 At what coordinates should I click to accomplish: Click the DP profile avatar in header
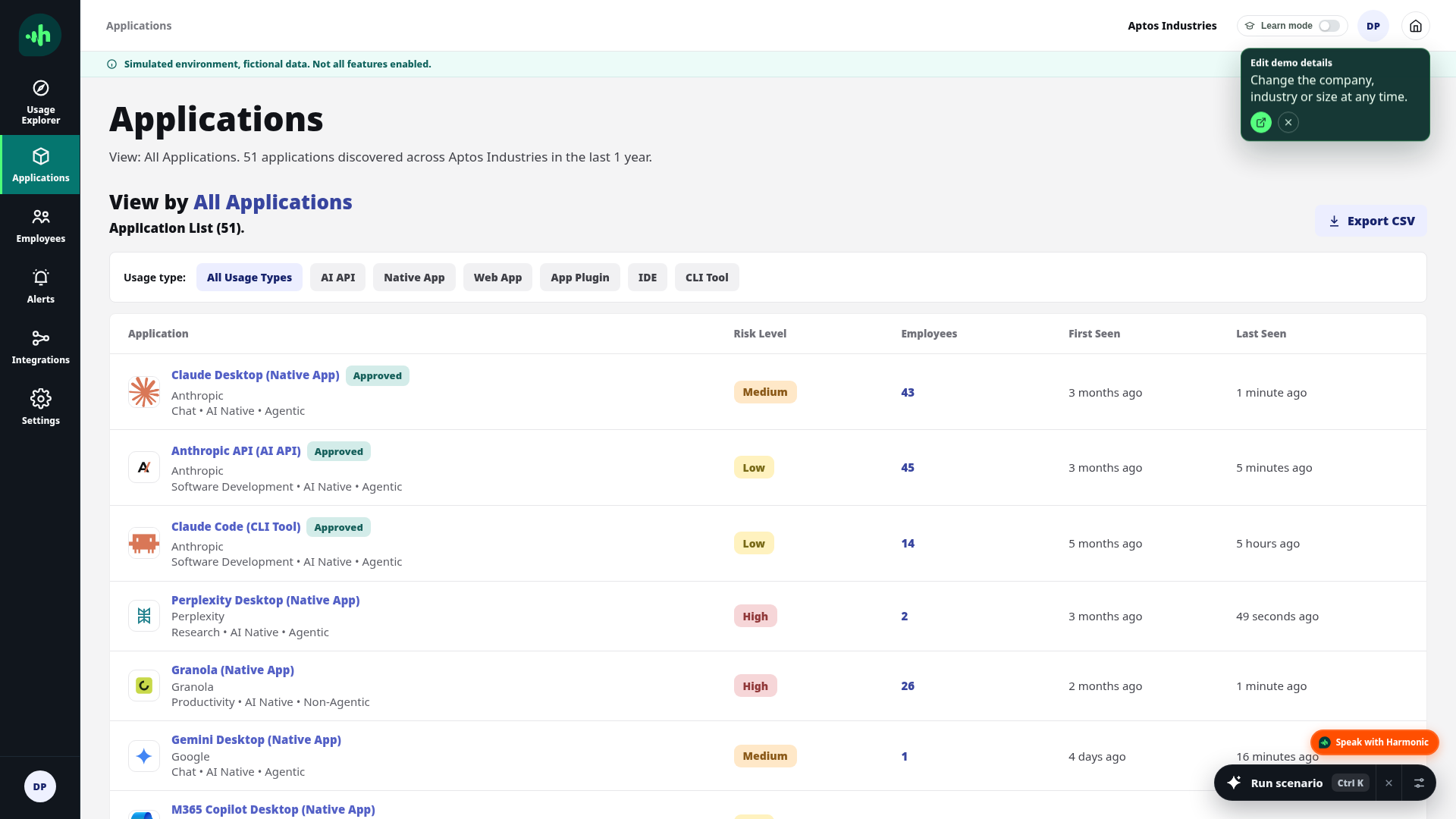tap(1373, 26)
